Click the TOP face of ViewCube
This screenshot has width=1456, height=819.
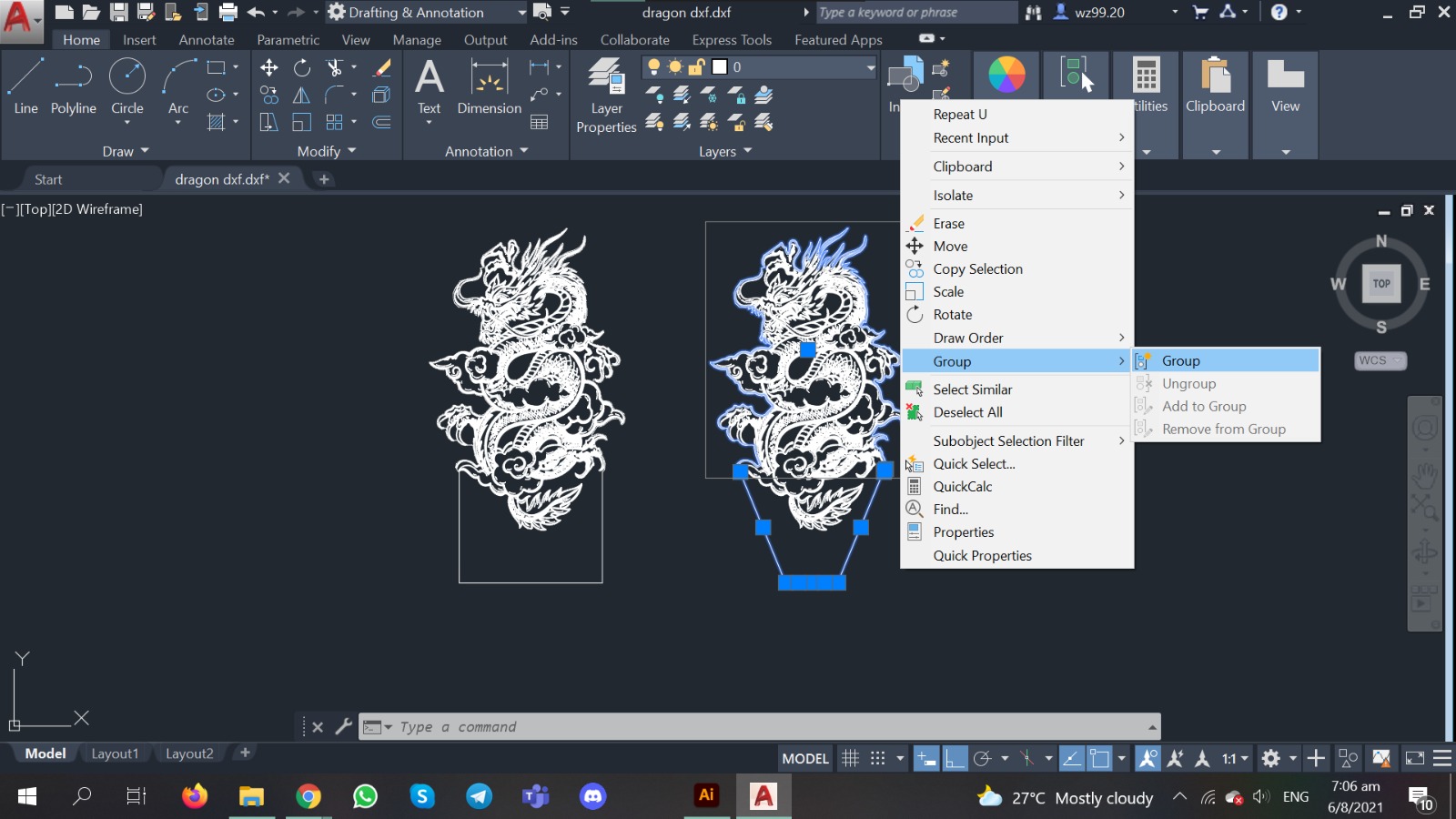click(1381, 283)
